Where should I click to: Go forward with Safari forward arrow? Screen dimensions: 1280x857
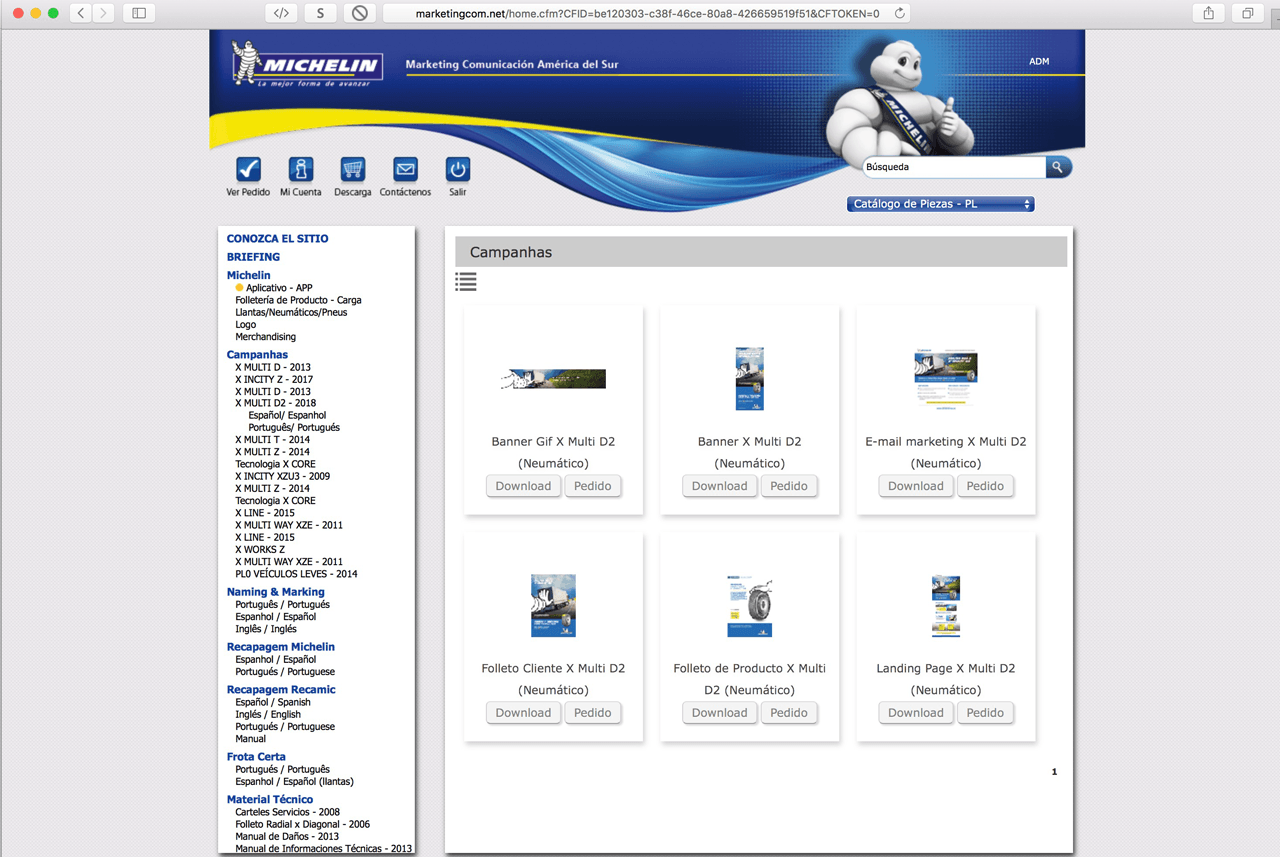click(x=103, y=13)
